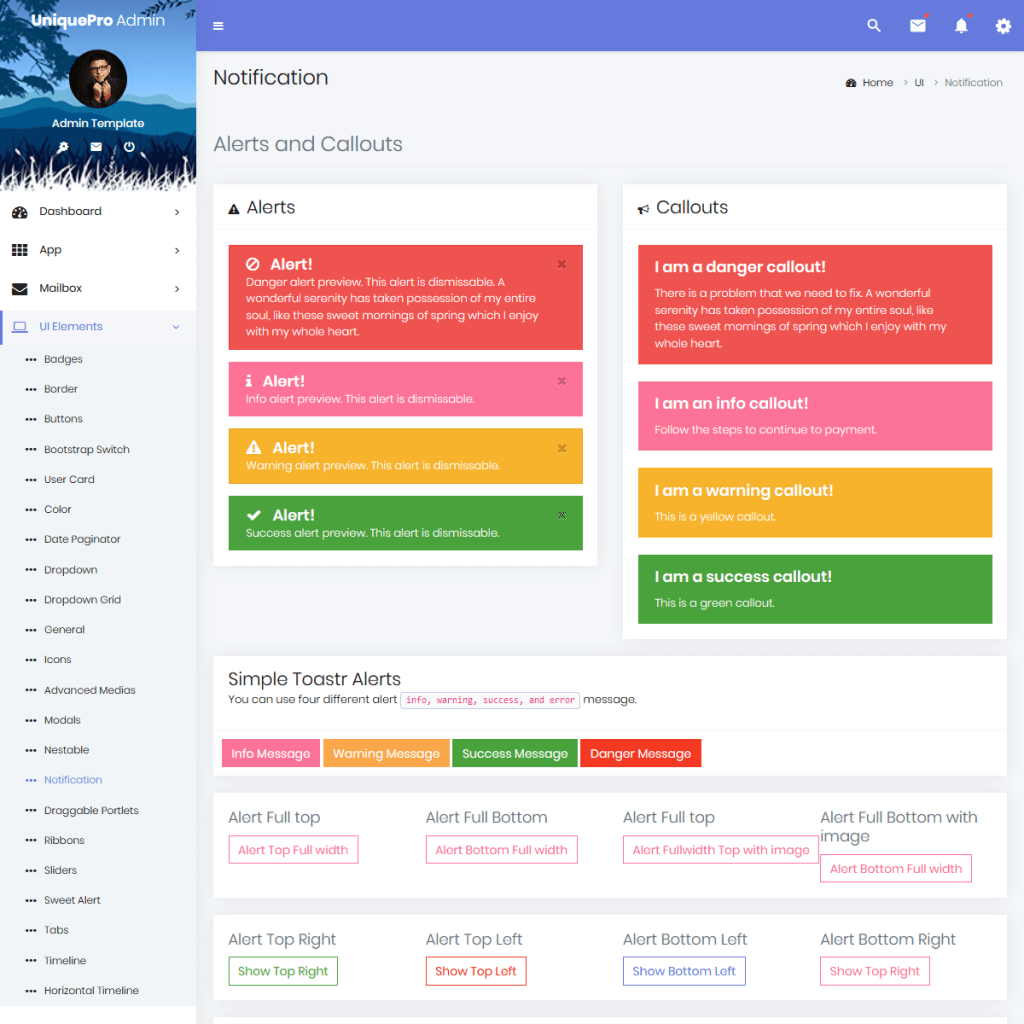Open the notifications bell icon
This screenshot has width=1024, height=1024.
coord(960,26)
